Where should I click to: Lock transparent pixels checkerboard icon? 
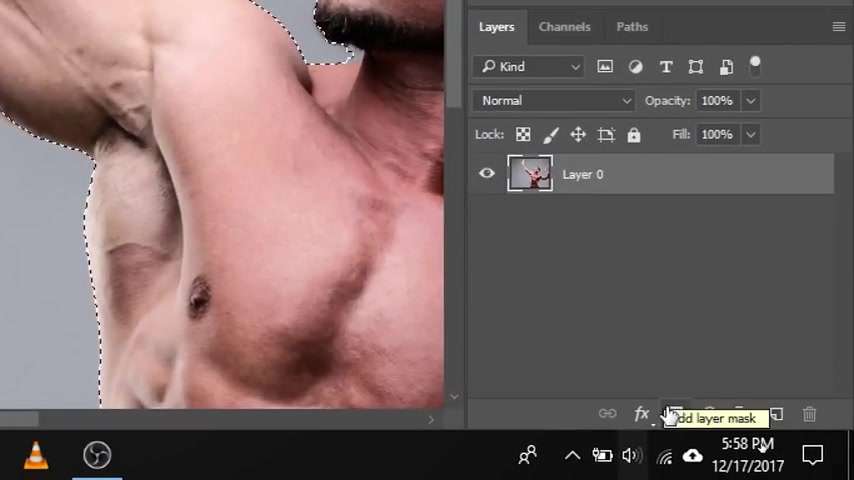(x=523, y=135)
